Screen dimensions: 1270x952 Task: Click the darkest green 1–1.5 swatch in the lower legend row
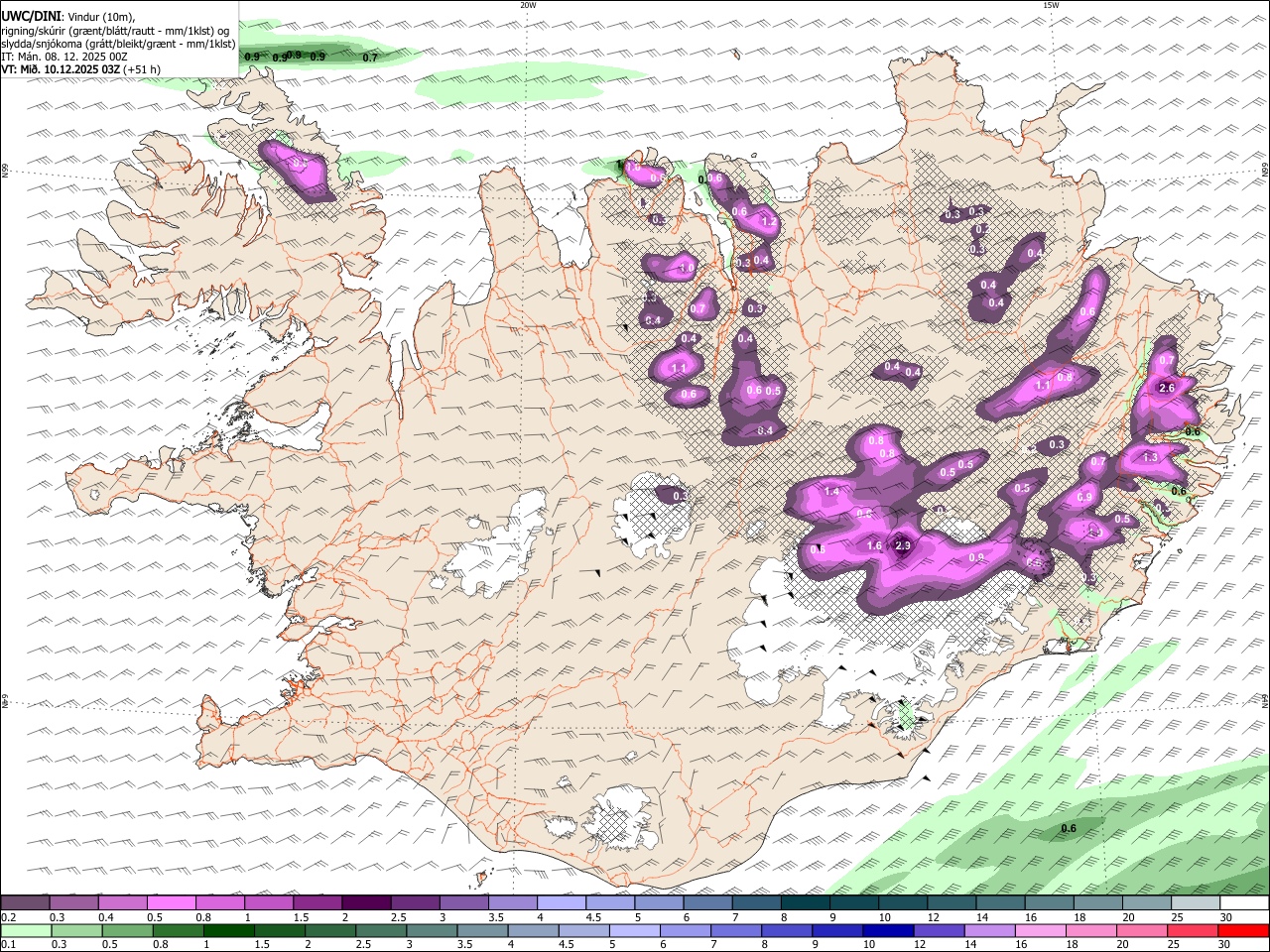[x=229, y=931]
